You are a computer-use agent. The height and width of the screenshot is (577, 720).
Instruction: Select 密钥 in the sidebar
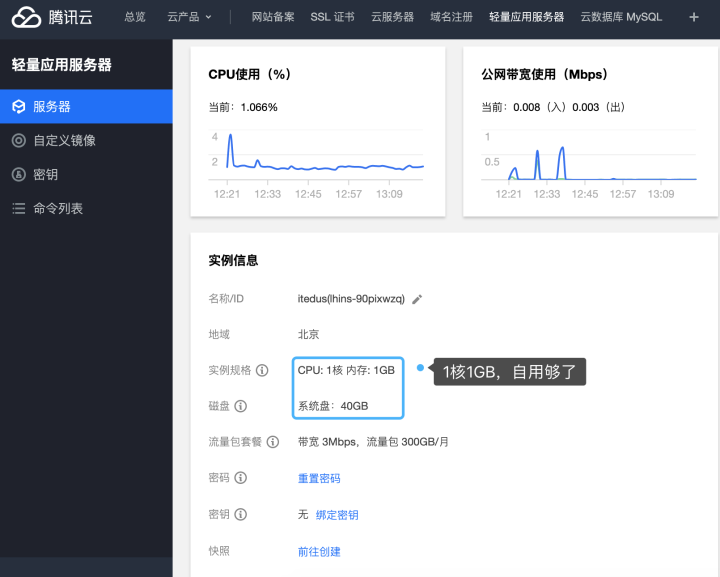[86, 174]
